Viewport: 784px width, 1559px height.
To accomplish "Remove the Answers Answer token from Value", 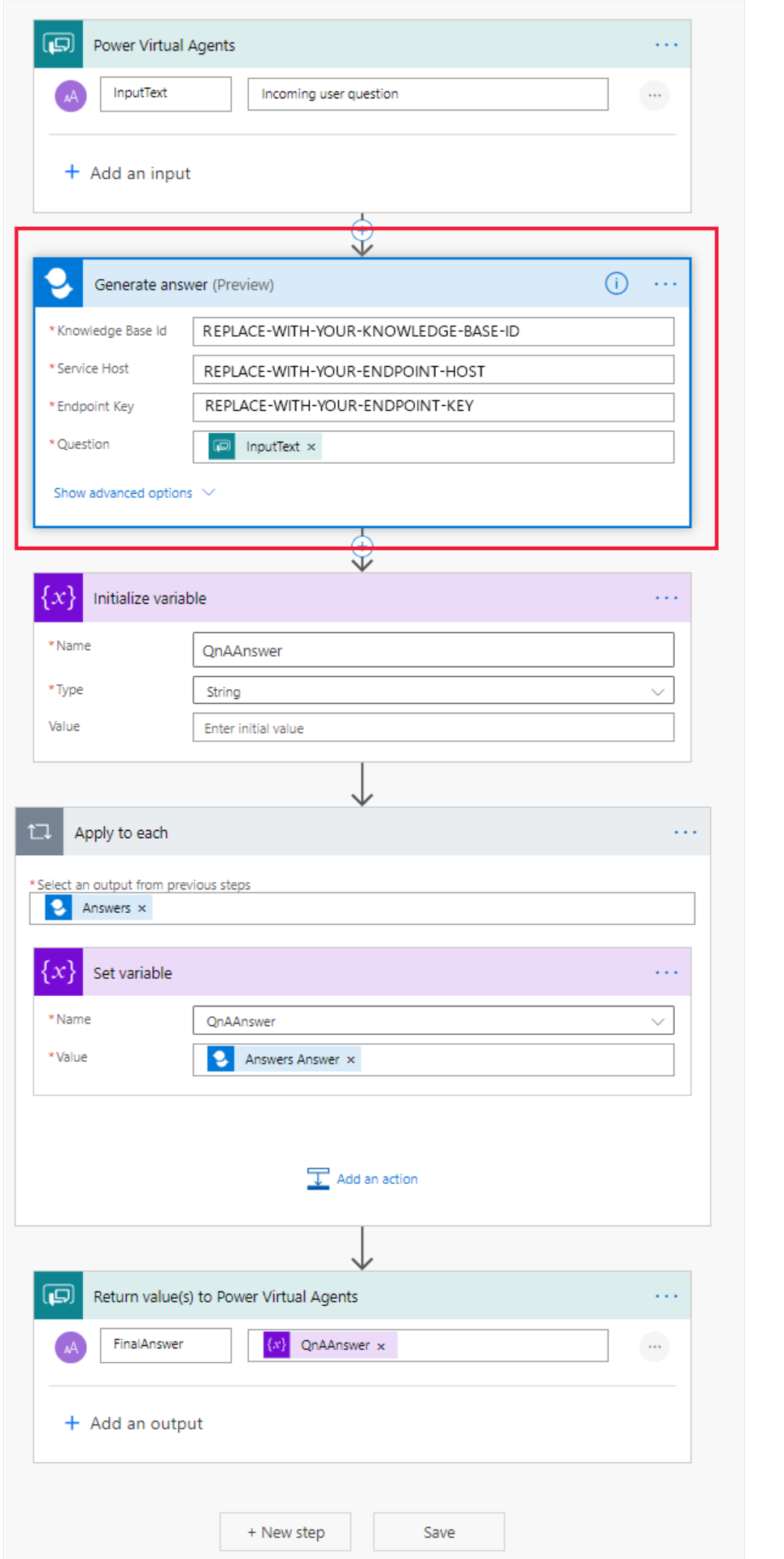I will (351, 1059).
